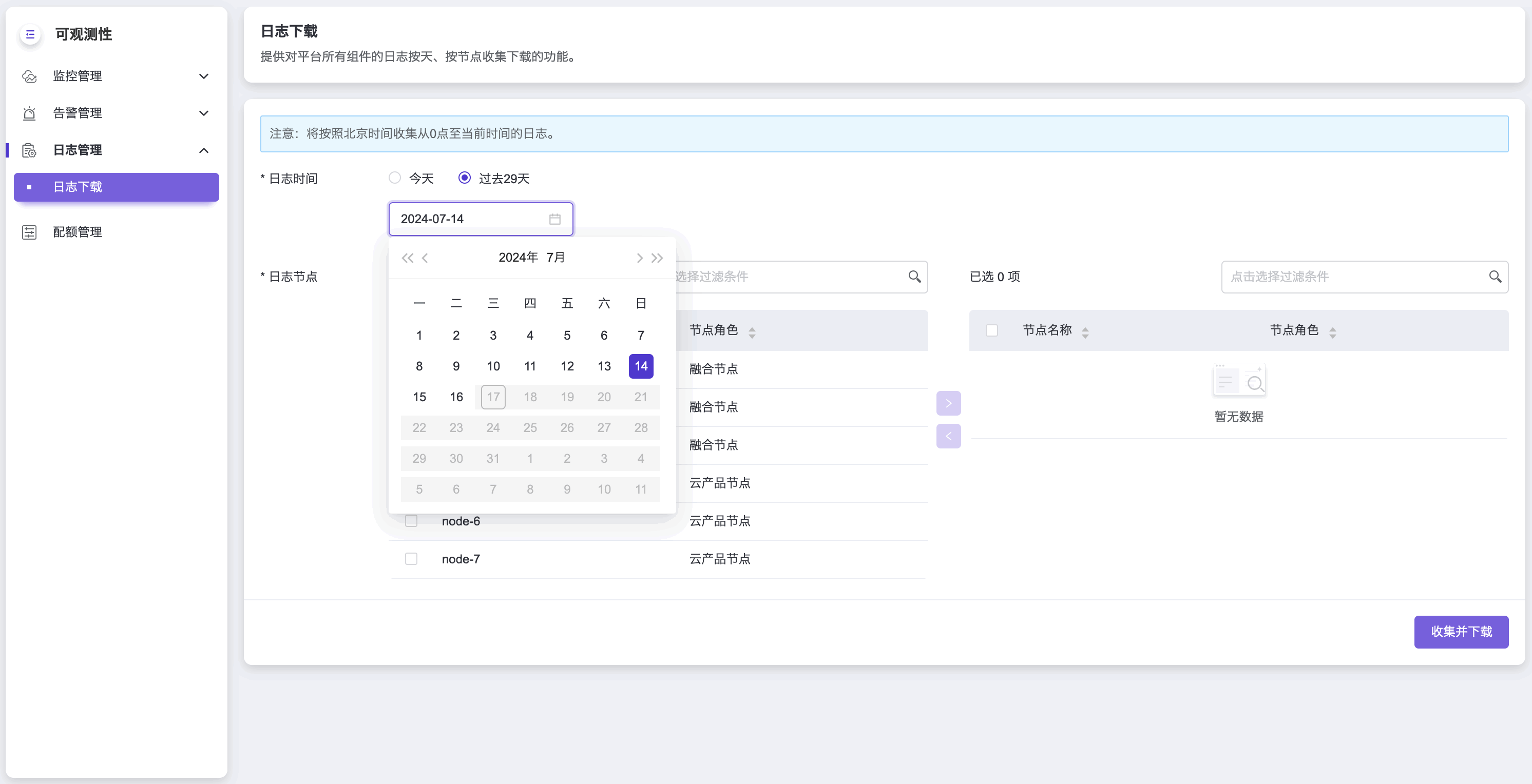The image size is (1532, 784).
Task: Pick July 10 in the calendar
Action: (493, 366)
